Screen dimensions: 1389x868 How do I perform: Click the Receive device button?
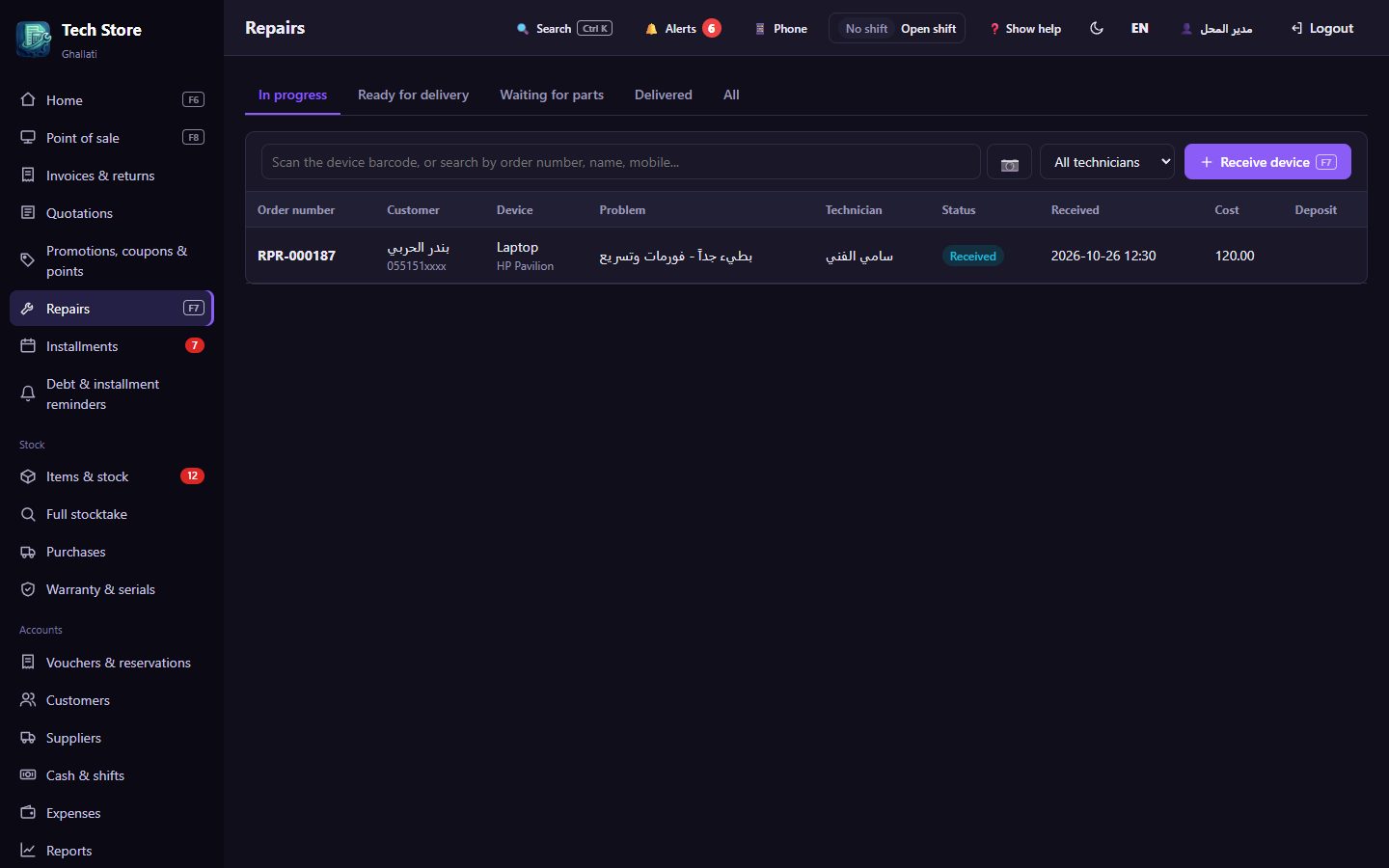(1267, 162)
